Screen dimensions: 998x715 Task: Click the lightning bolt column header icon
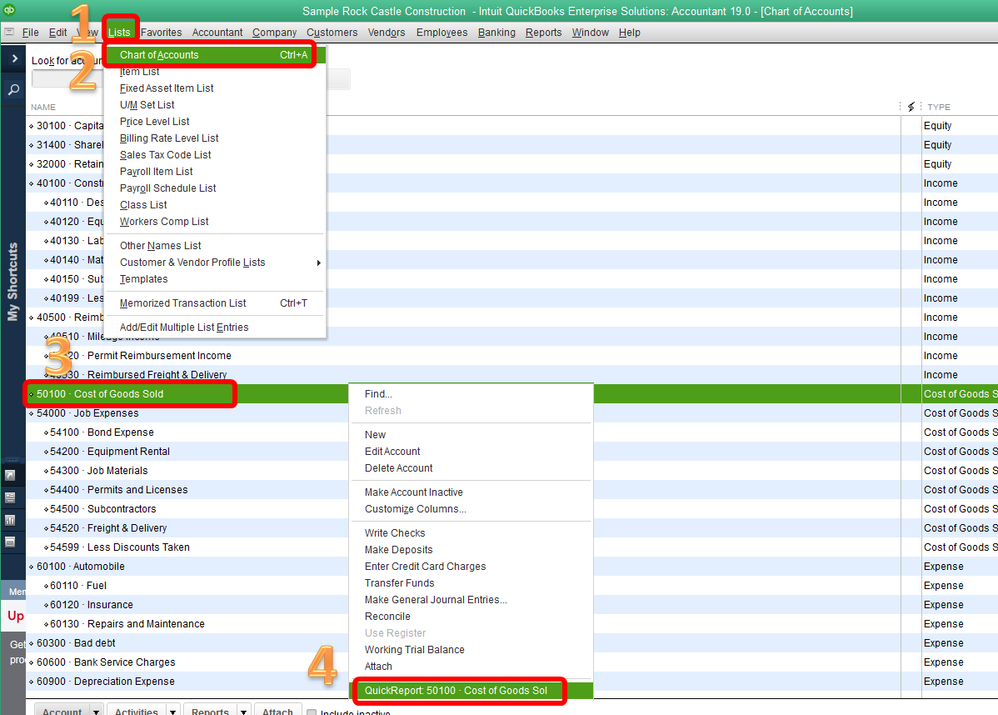[911, 106]
